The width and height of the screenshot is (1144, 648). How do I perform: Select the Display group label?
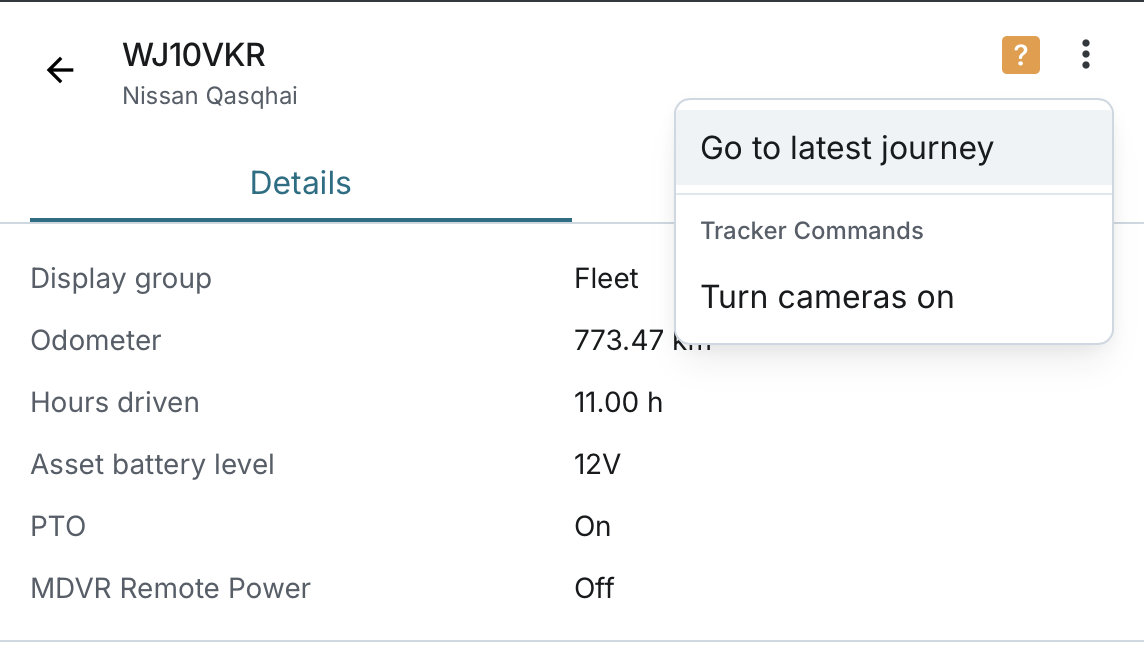point(121,278)
